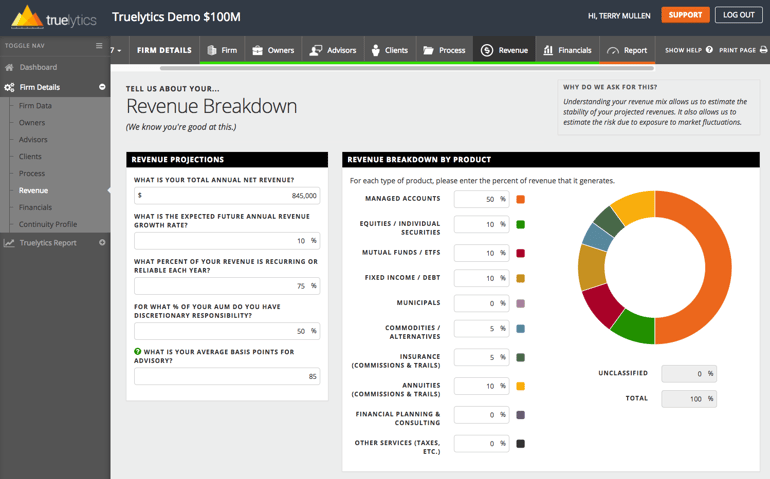This screenshot has height=479, width=770.
Task: Click the Managed Accounts percent field
Action: click(481, 199)
